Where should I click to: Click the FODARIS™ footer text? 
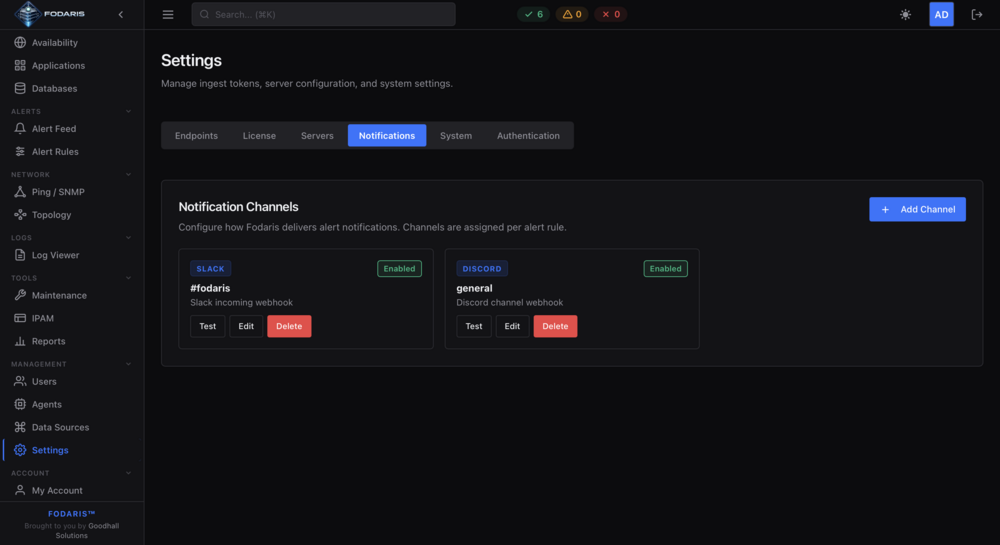[71, 514]
